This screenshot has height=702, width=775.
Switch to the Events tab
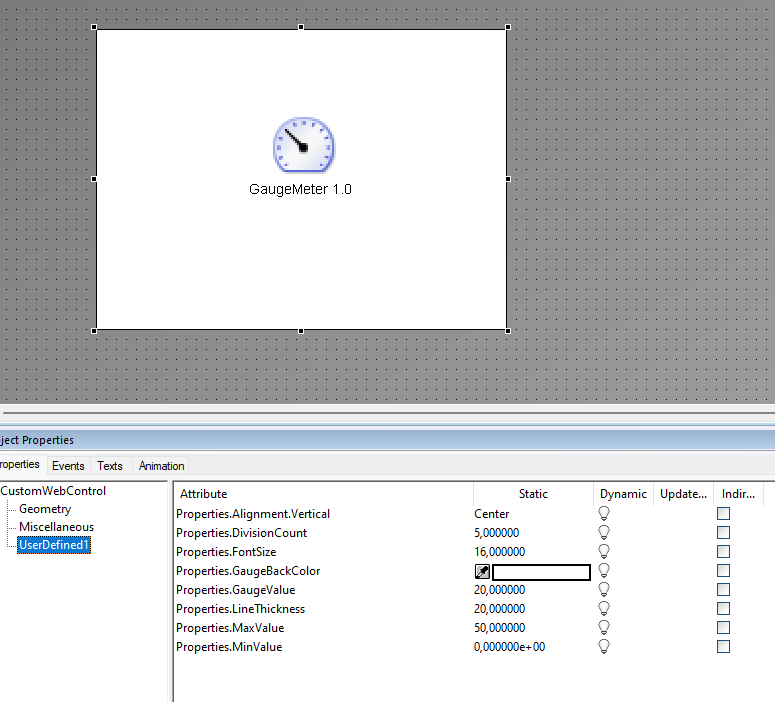[68, 466]
